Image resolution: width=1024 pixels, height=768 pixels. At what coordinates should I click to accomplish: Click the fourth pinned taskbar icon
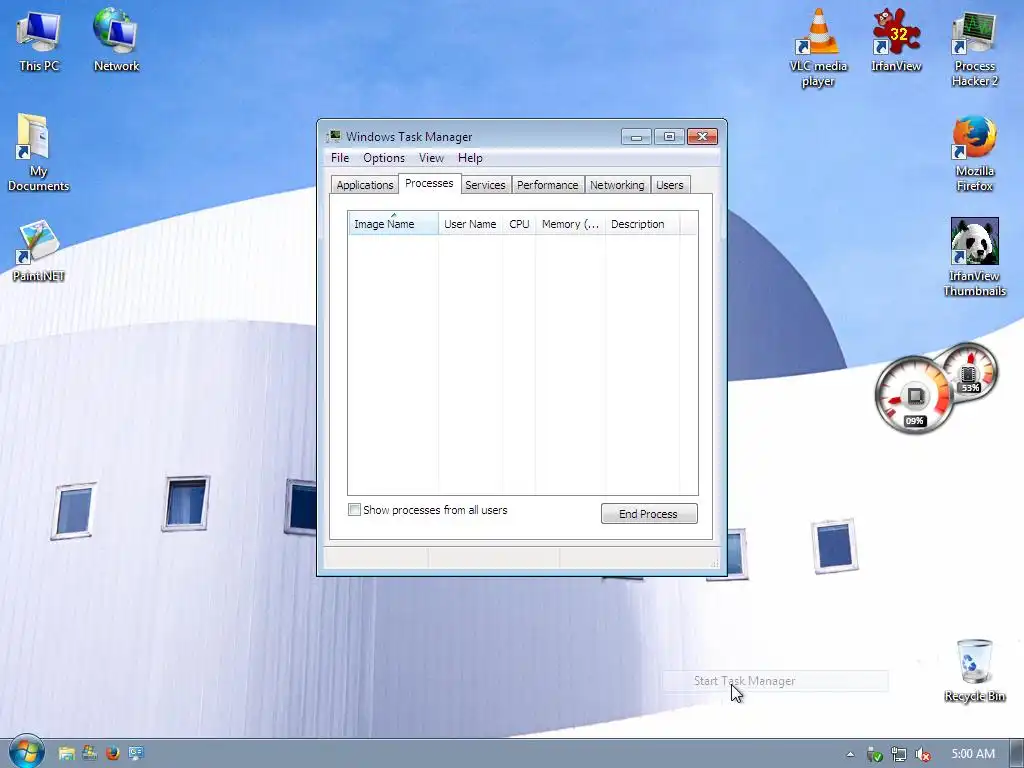136,754
